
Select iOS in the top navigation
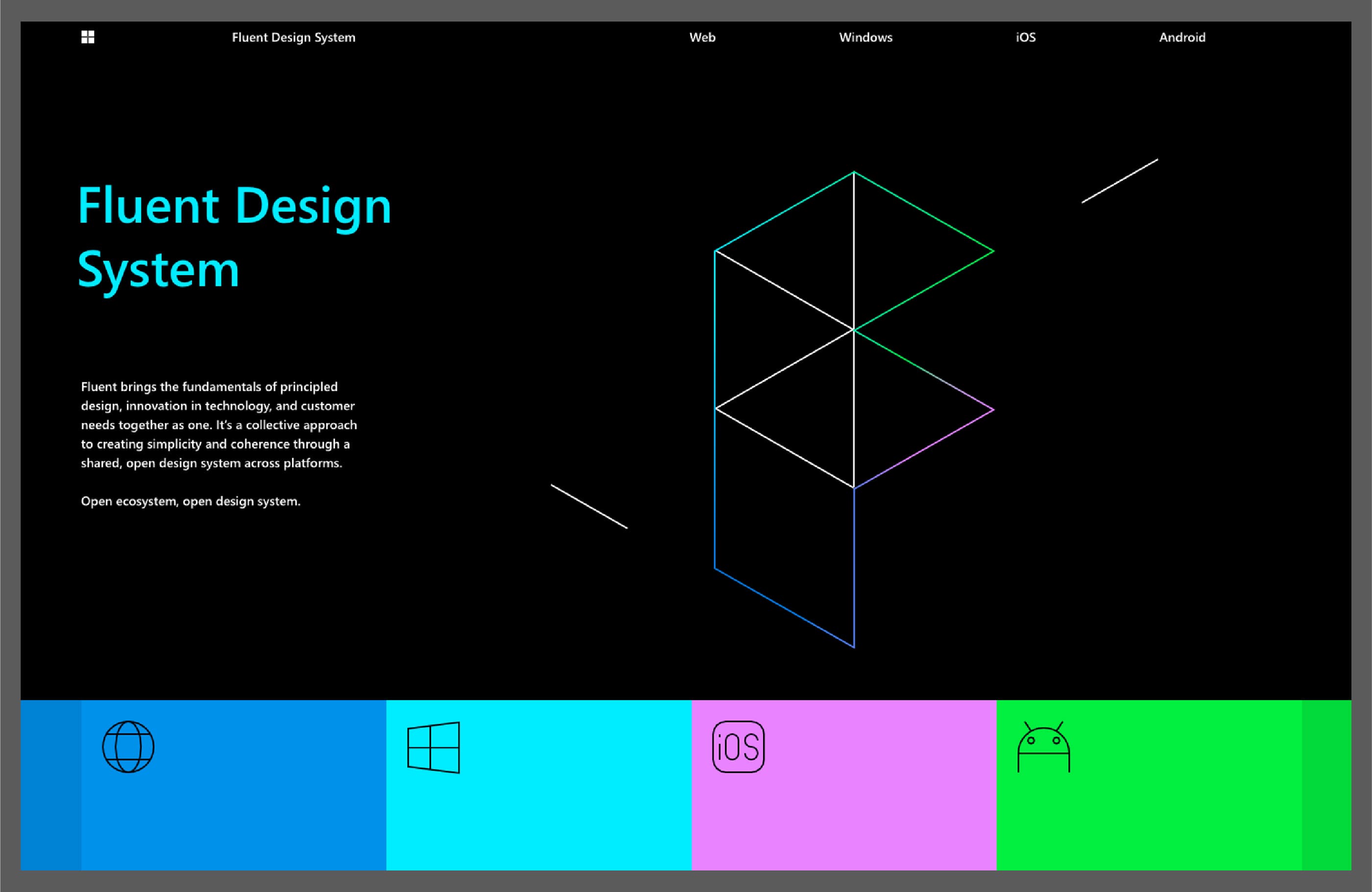point(1026,38)
